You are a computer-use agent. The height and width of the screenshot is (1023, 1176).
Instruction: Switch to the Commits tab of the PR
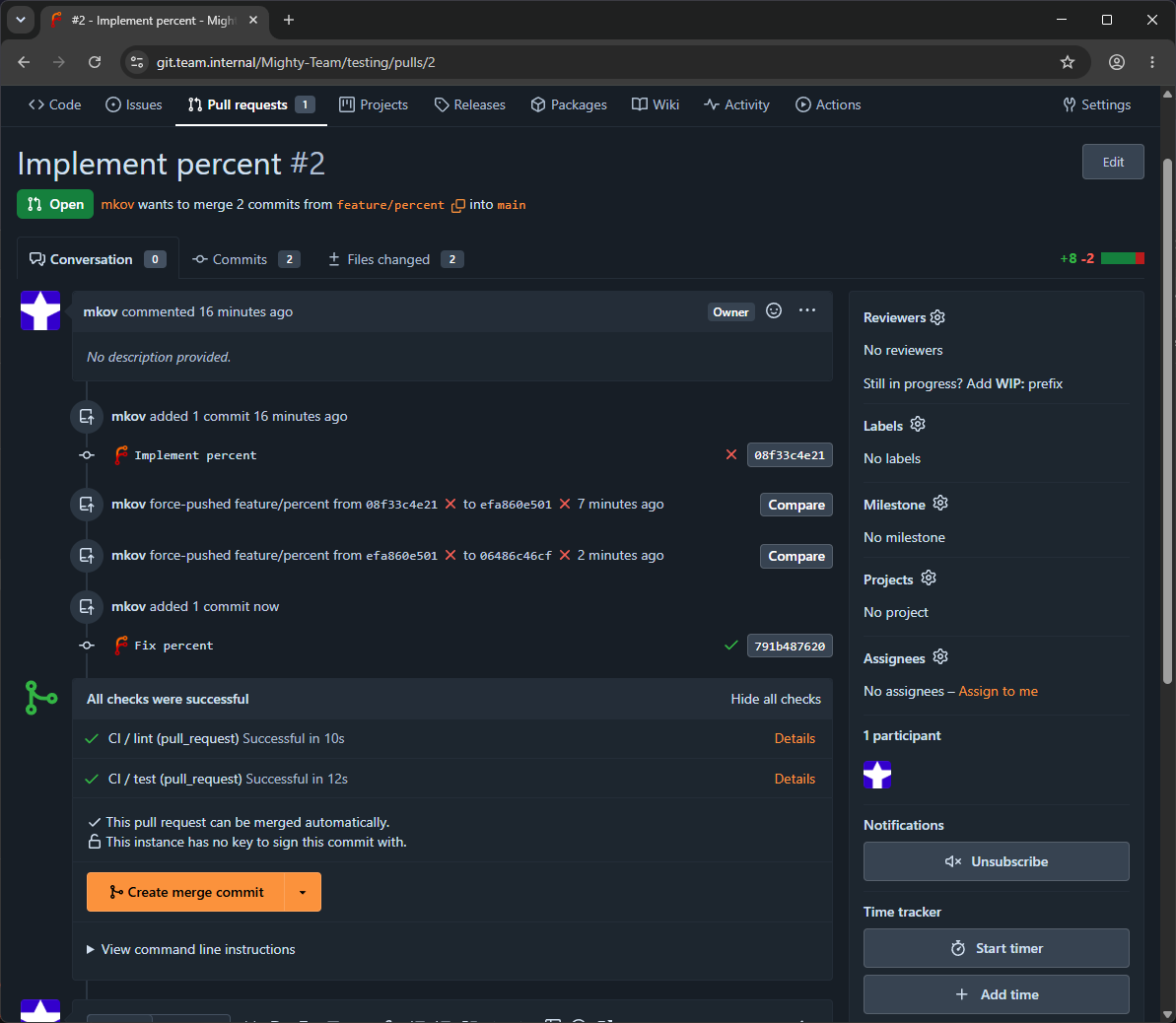click(x=246, y=259)
